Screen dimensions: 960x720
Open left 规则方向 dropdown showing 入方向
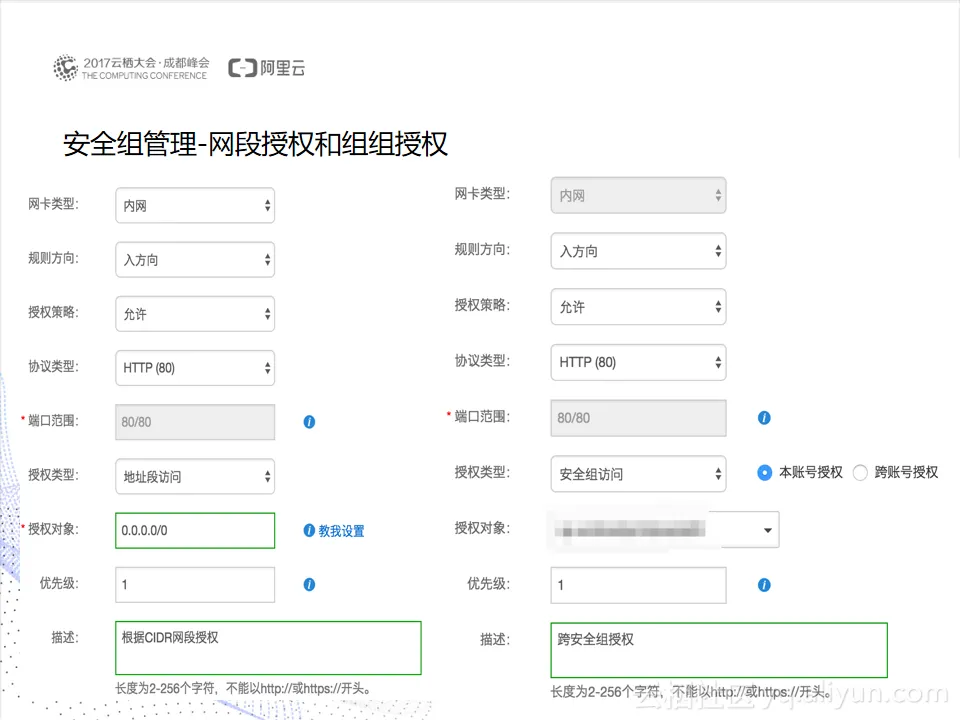pos(194,260)
